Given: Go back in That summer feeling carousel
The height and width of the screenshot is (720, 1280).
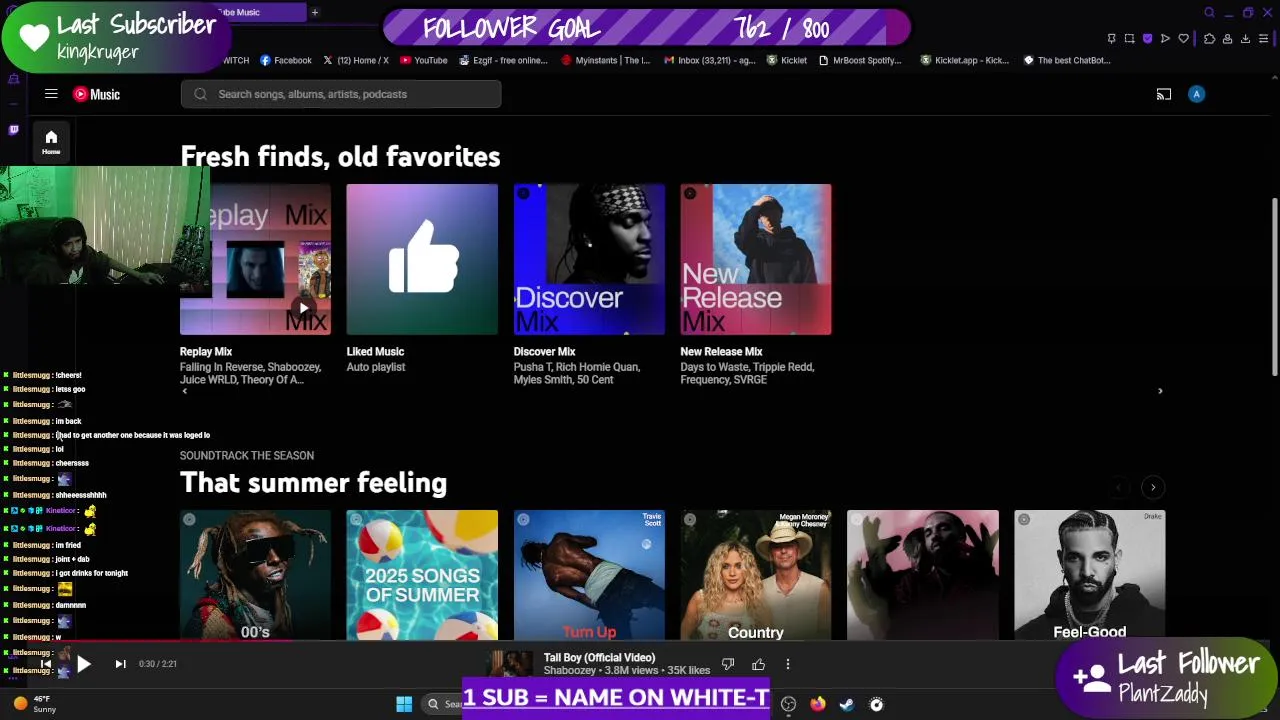Looking at the screenshot, I should click(x=1120, y=487).
